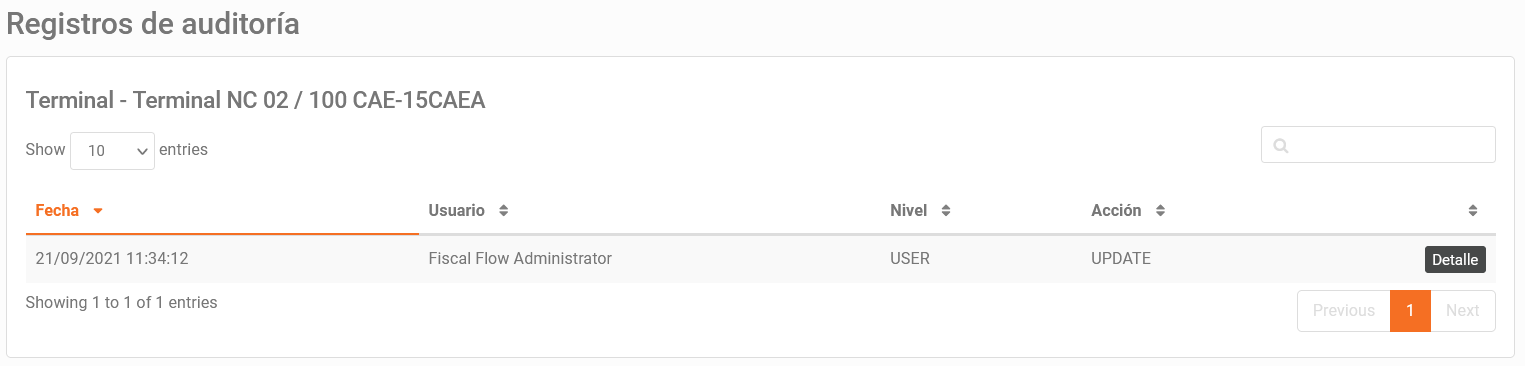Click the Fiscal Flow Administrator user cell

(520, 259)
